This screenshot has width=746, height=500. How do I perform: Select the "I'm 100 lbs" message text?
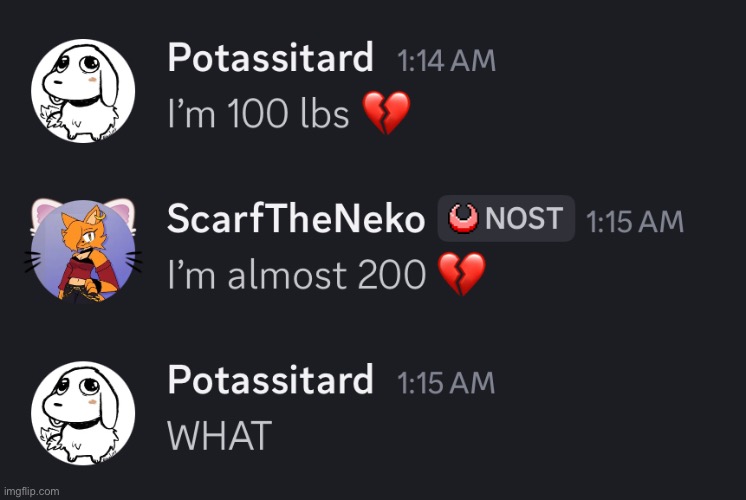pyautogui.click(x=257, y=115)
